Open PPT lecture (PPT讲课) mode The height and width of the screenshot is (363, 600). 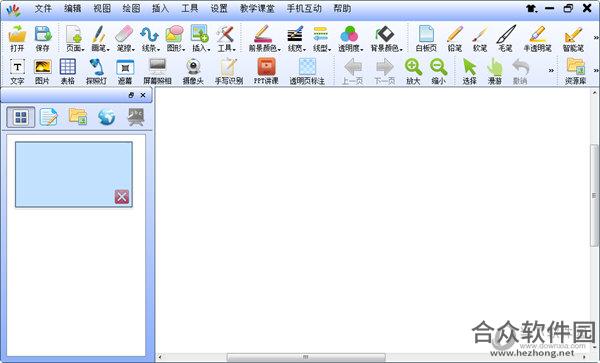[266, 70]
